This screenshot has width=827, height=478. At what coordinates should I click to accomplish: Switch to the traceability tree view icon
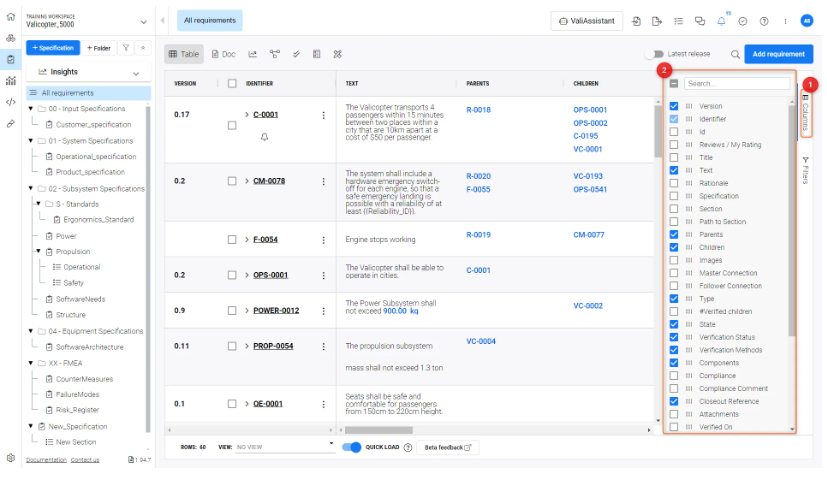(x=274, y=54)
